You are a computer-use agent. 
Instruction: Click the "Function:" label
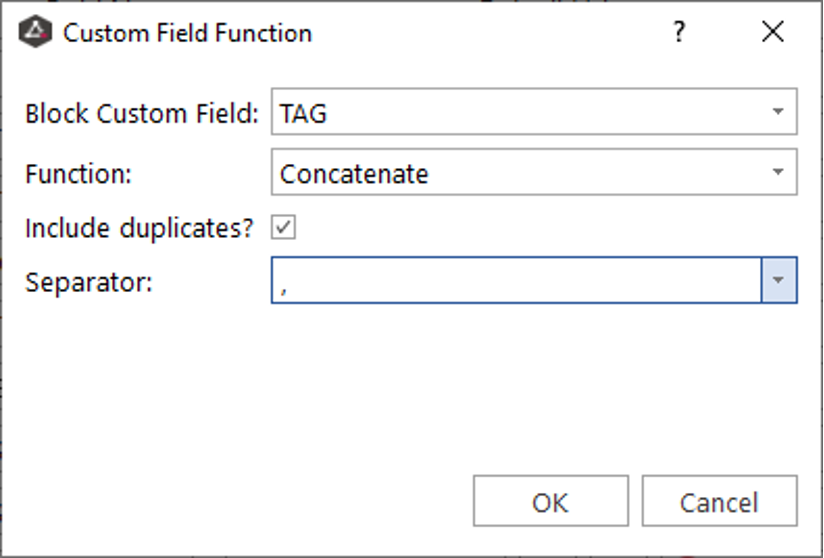78,173
